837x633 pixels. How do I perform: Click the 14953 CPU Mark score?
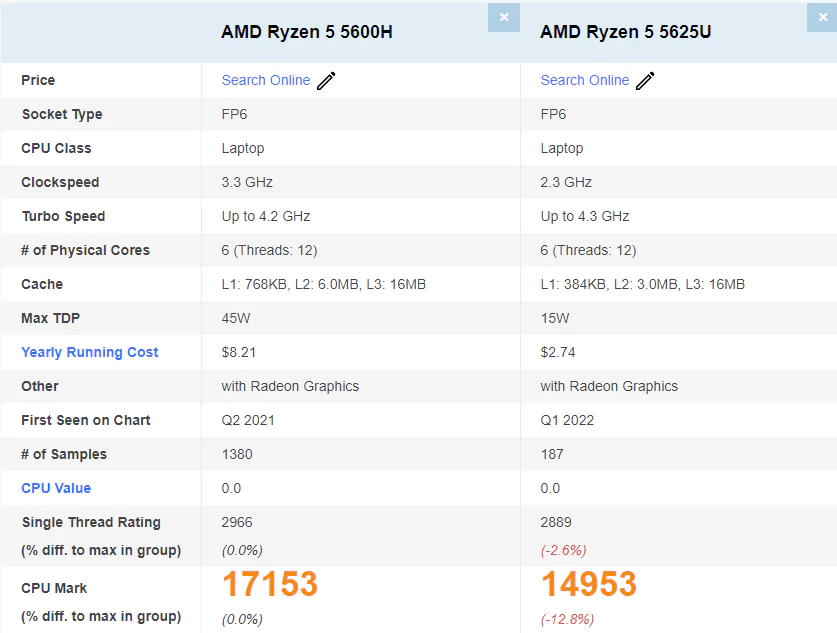point(588,584)
